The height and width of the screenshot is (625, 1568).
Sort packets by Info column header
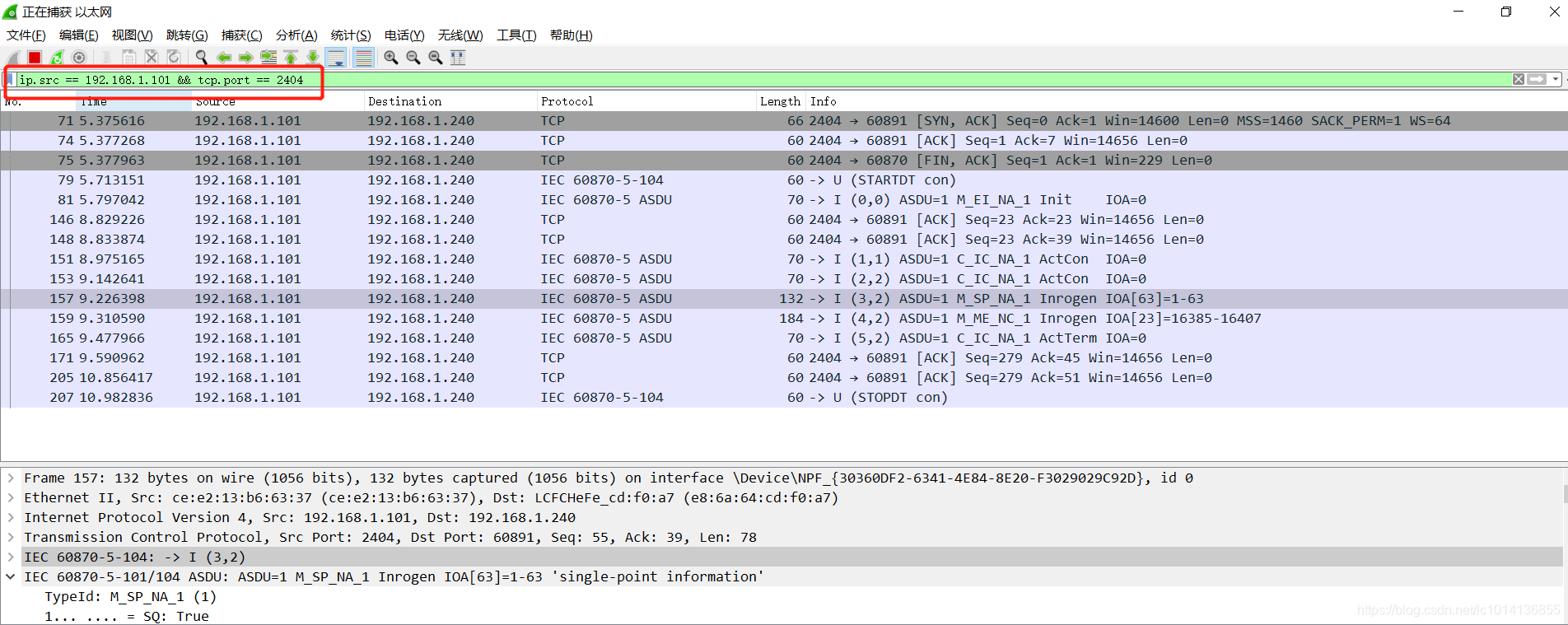point(1186,101)
